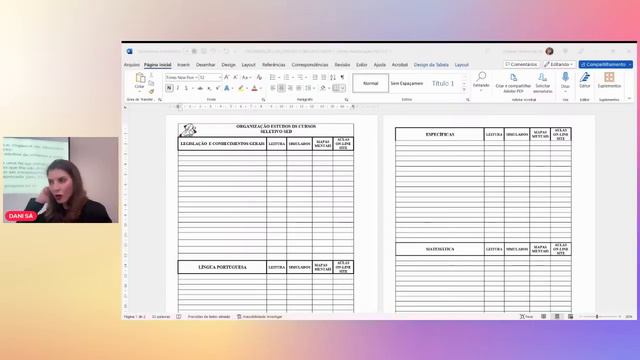Toggle superscript formatting
This screenshot has height=360, width=640.
218,88
